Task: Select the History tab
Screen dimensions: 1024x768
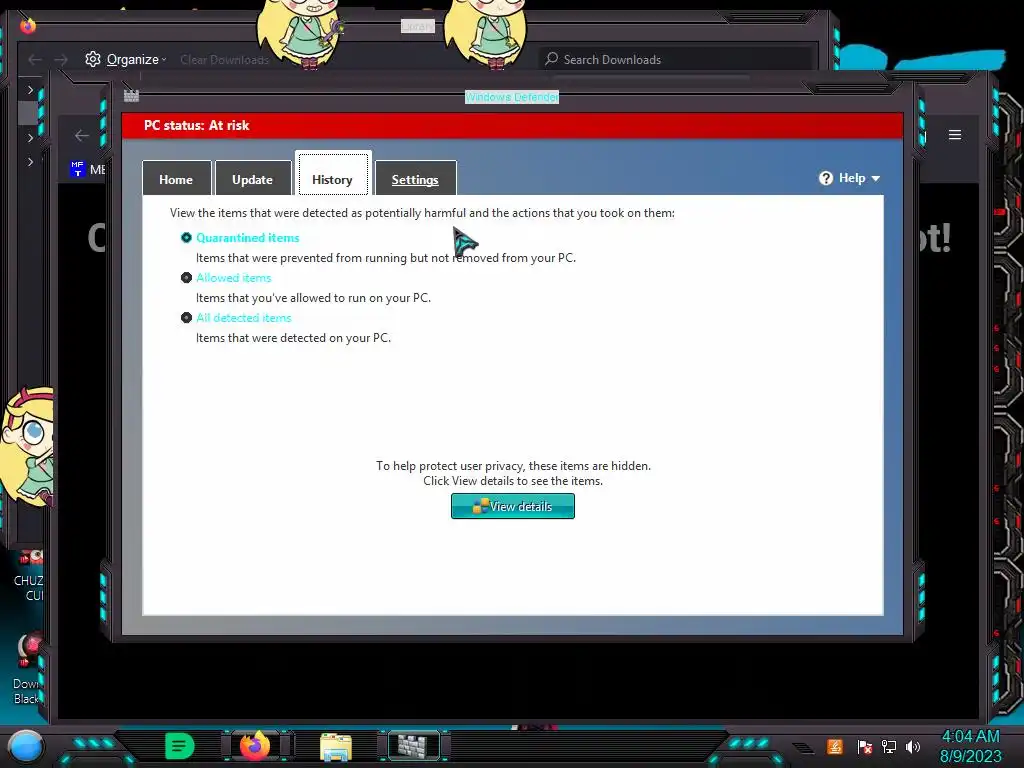Action: pyautogui.click(x=333, y=175)
